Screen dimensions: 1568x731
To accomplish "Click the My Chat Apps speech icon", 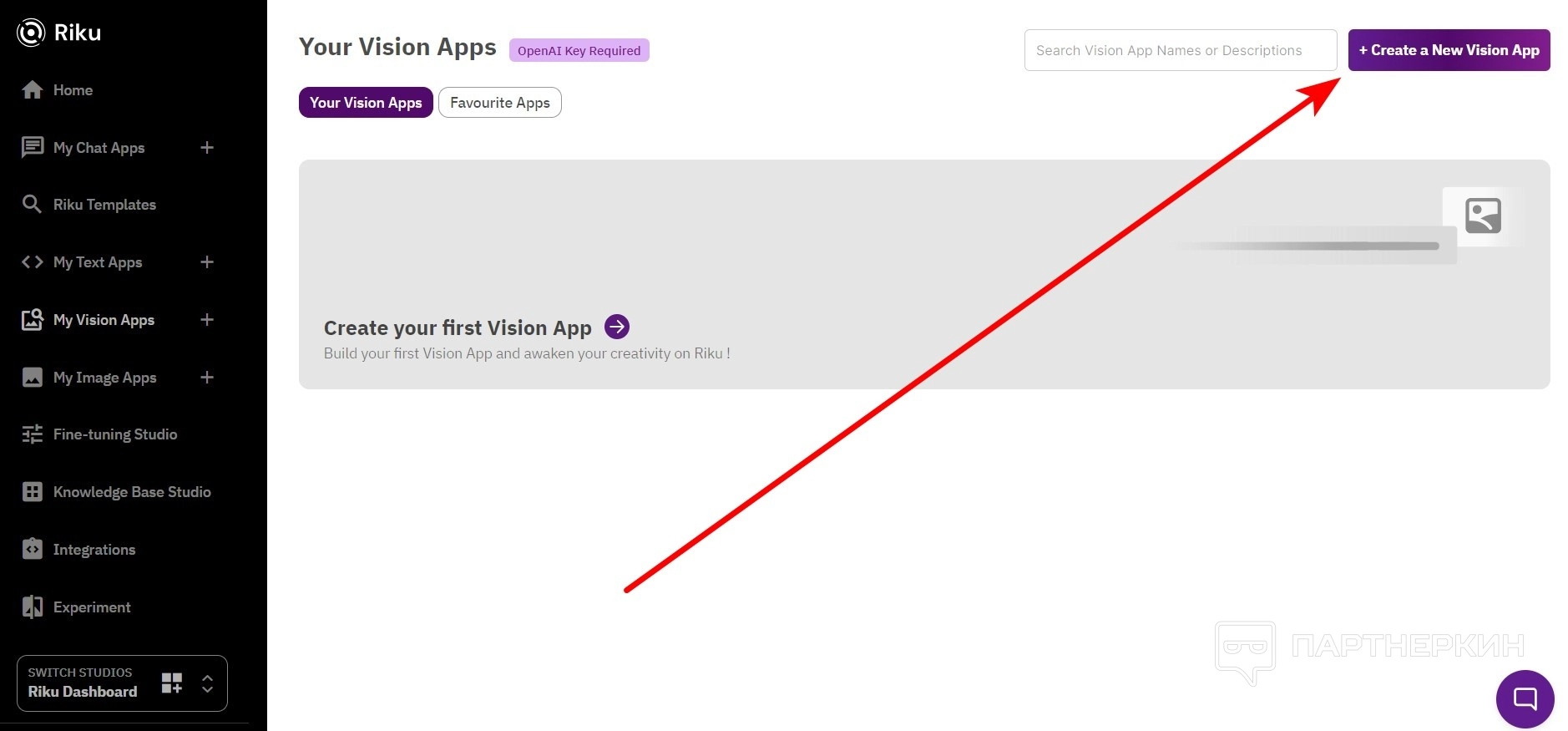I will click(x=33, y=148).
